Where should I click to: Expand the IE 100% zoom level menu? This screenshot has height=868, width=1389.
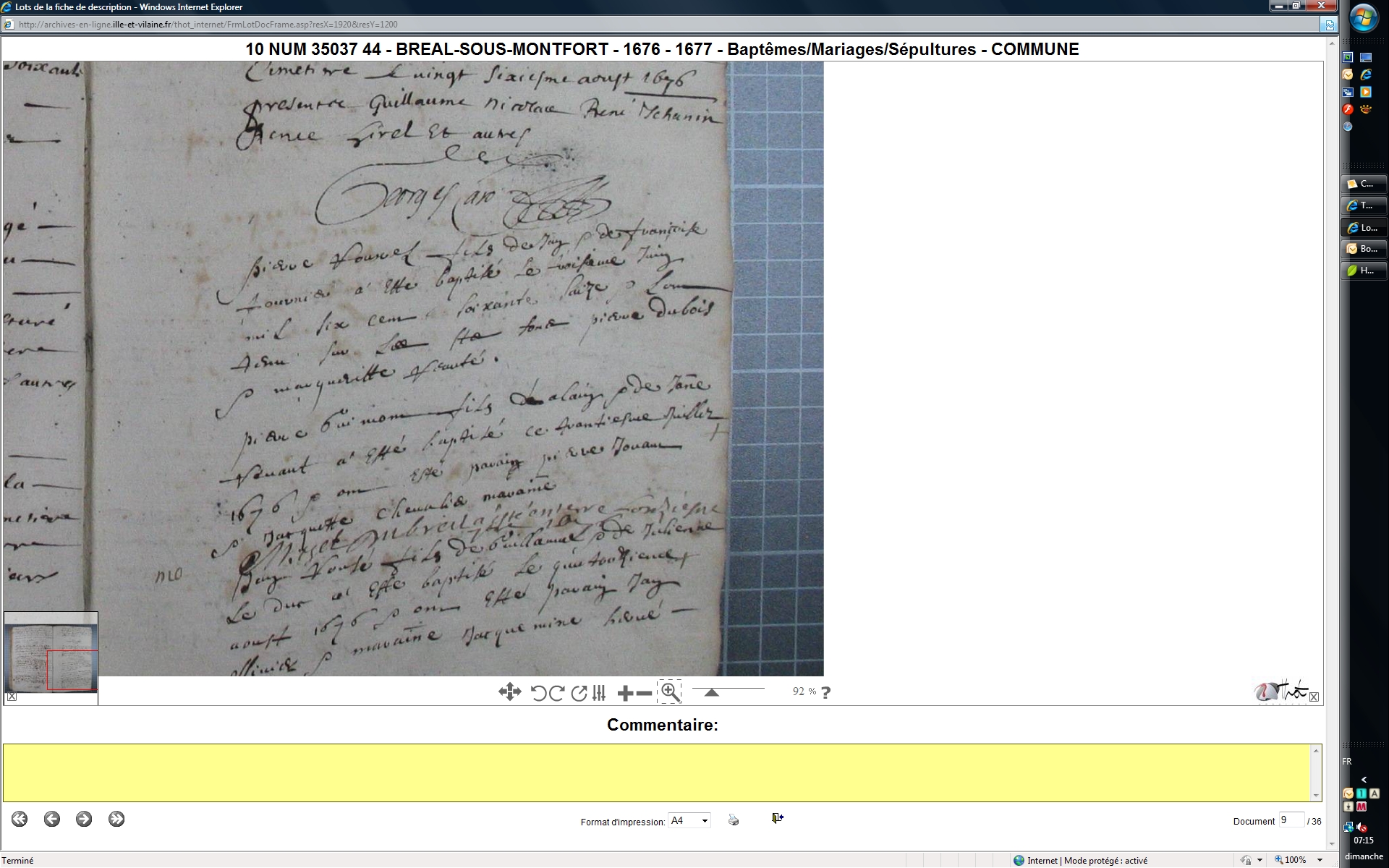click(1320, 860)
